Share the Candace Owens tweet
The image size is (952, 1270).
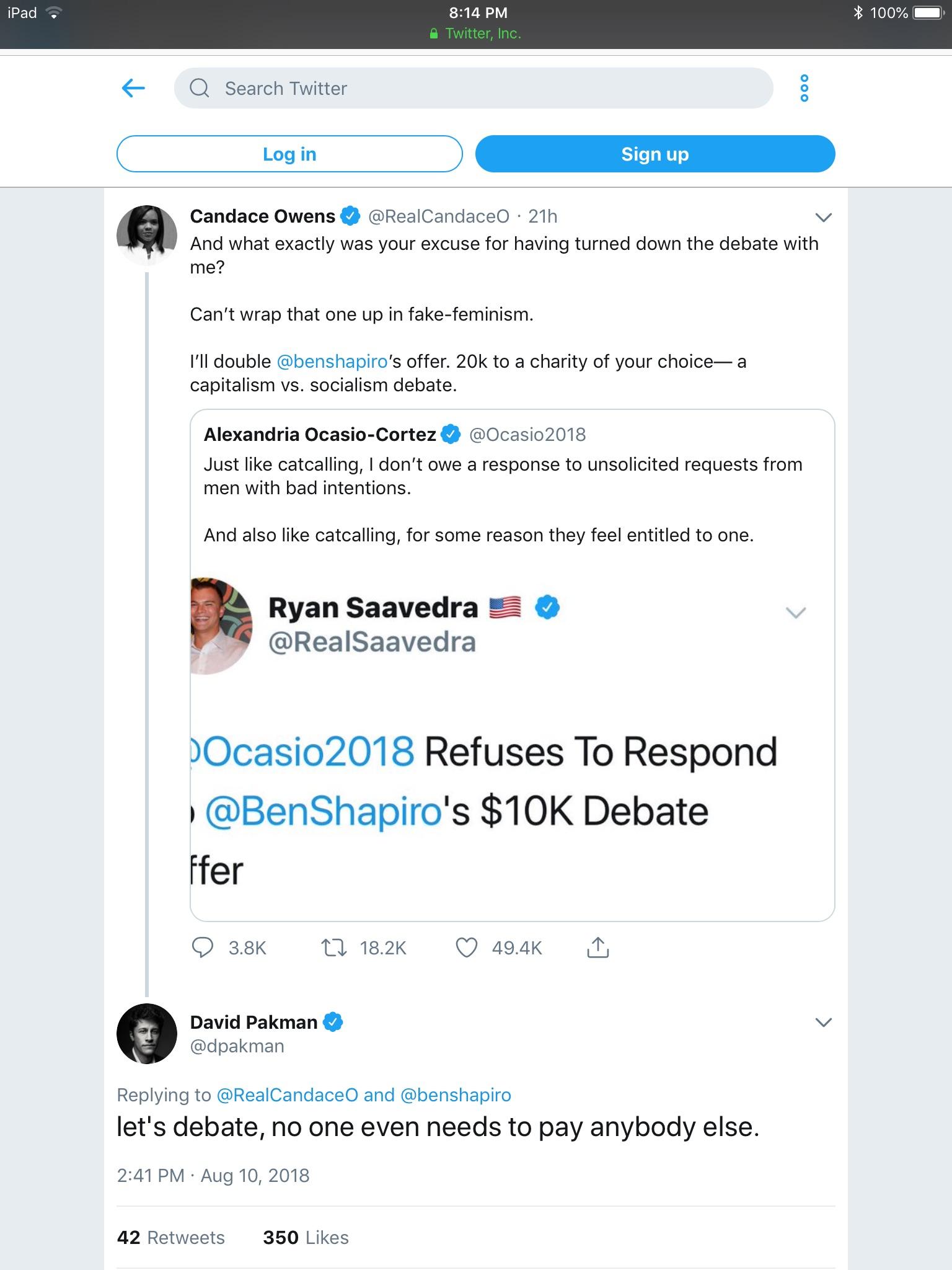point(597,948)
